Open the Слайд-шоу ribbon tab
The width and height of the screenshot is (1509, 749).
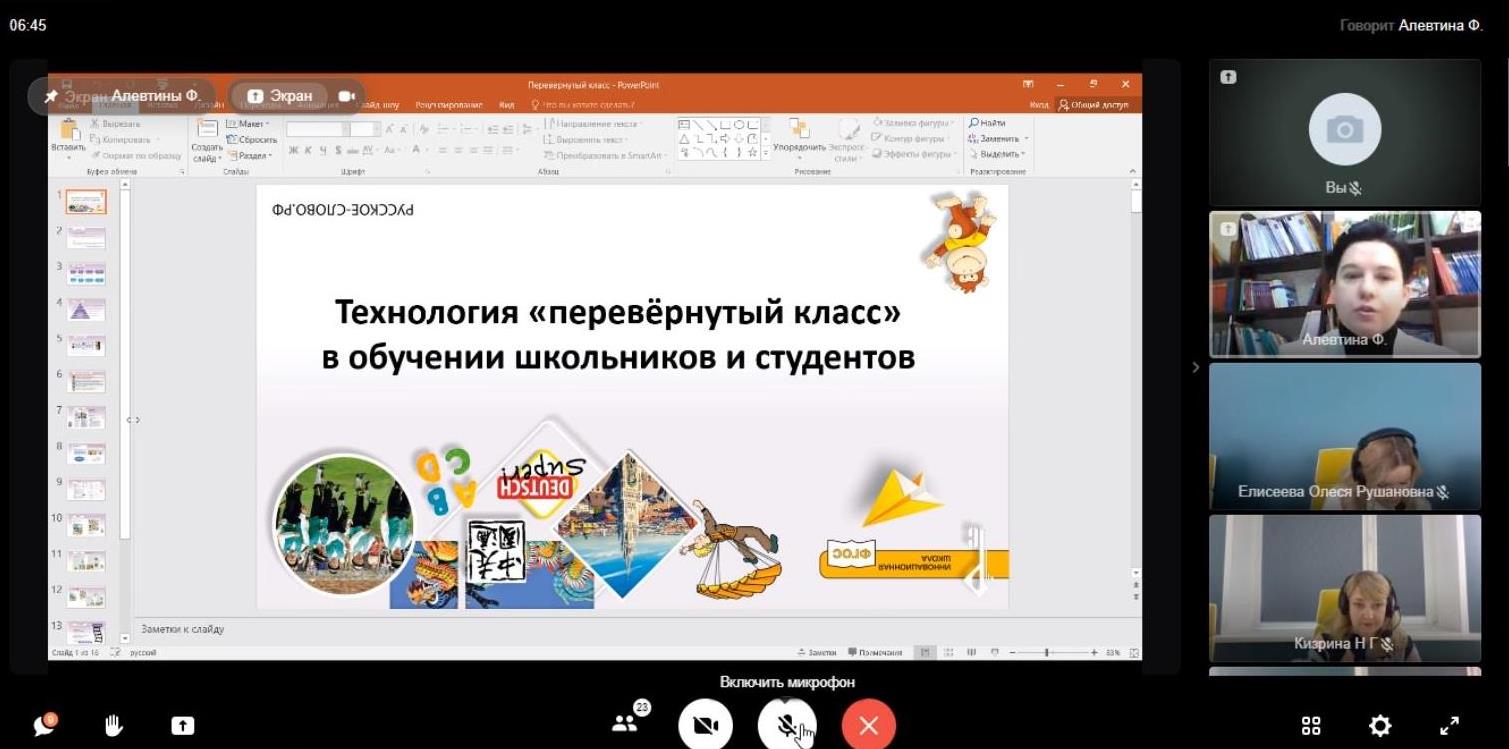tap(378, 105)
